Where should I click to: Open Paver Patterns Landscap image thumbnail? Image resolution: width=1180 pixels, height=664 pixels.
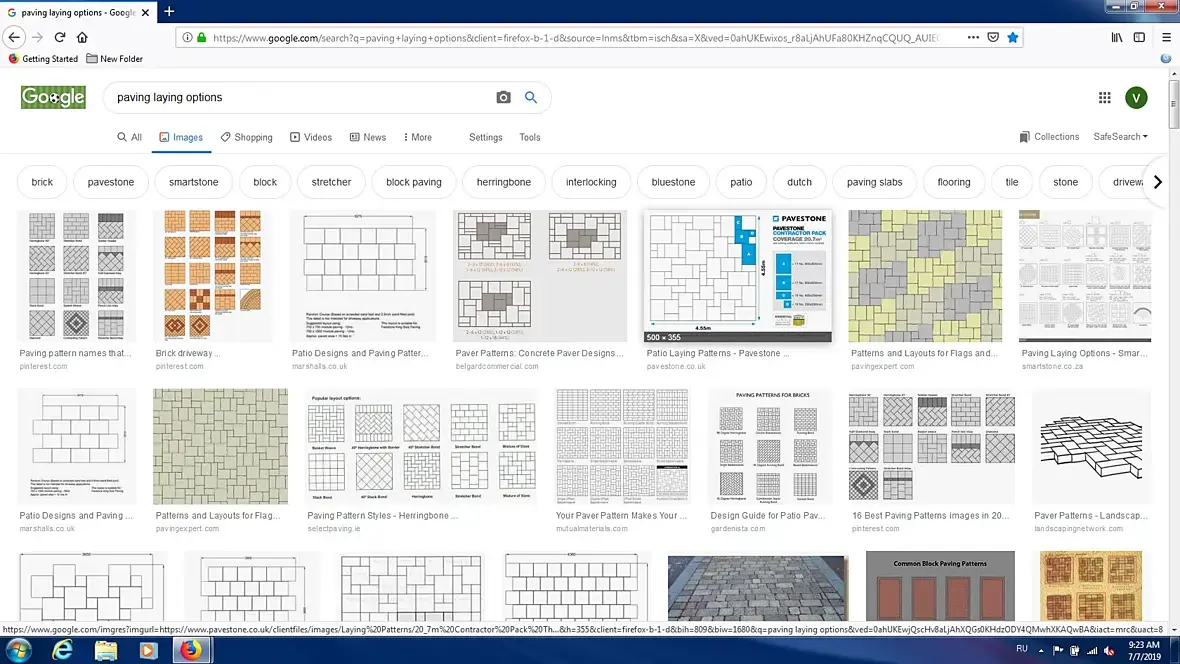[1091, 446]
